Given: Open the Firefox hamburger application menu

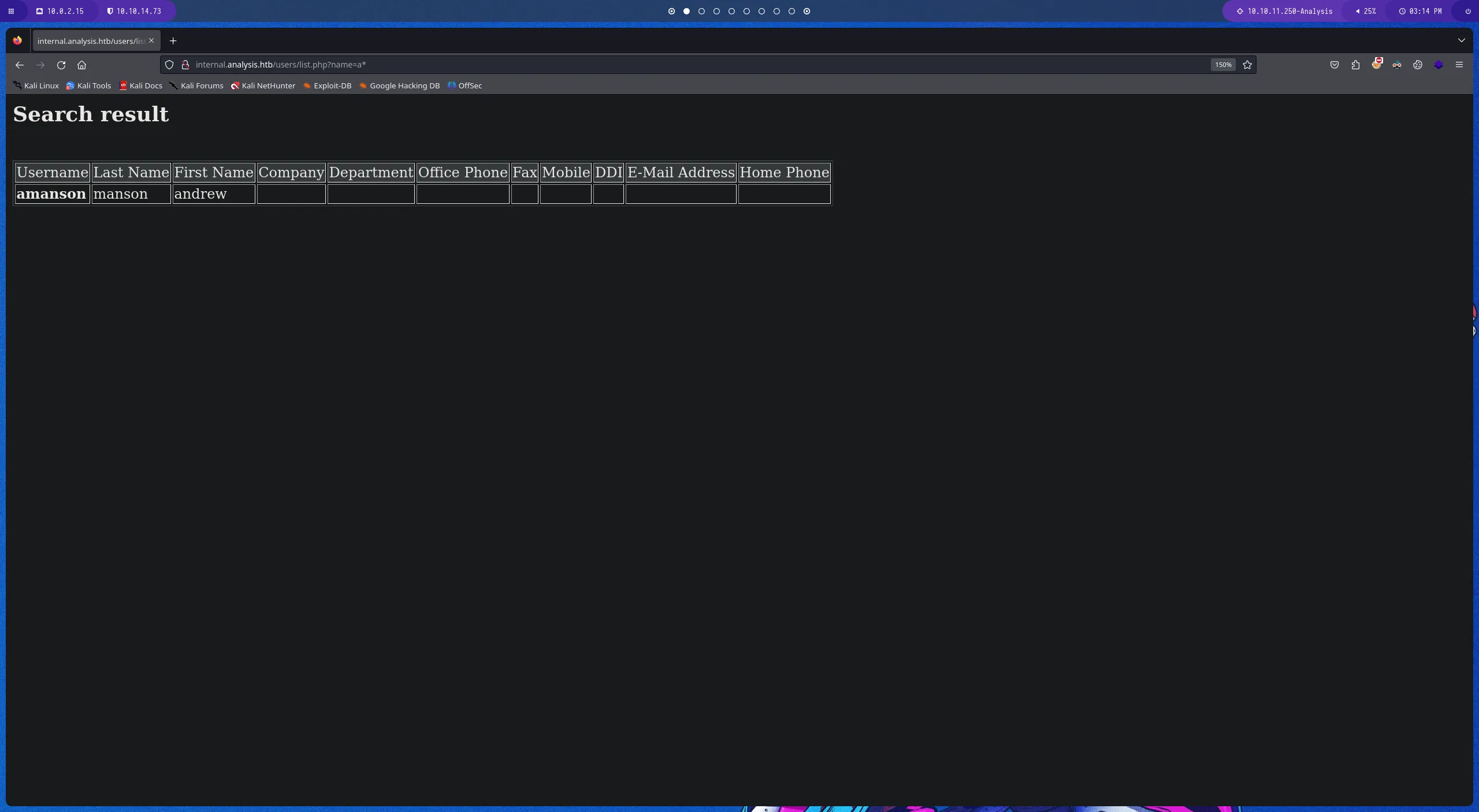Looking at the screenshot, I should pos(1459,65).
